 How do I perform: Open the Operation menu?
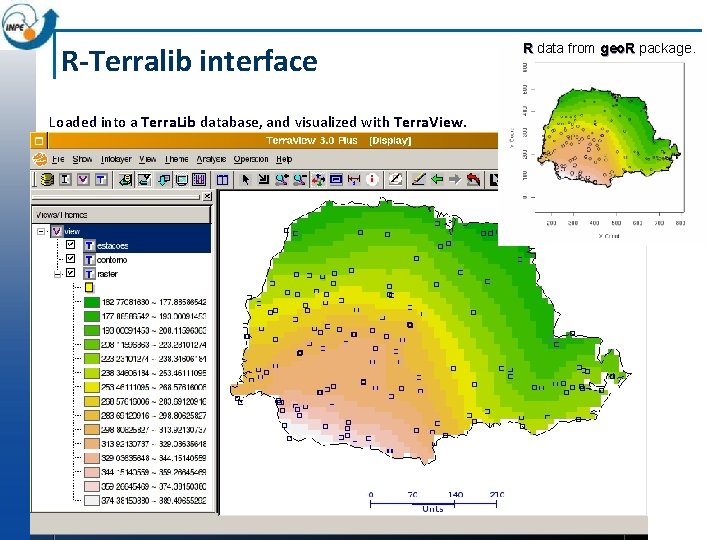(x=251, y=159)
